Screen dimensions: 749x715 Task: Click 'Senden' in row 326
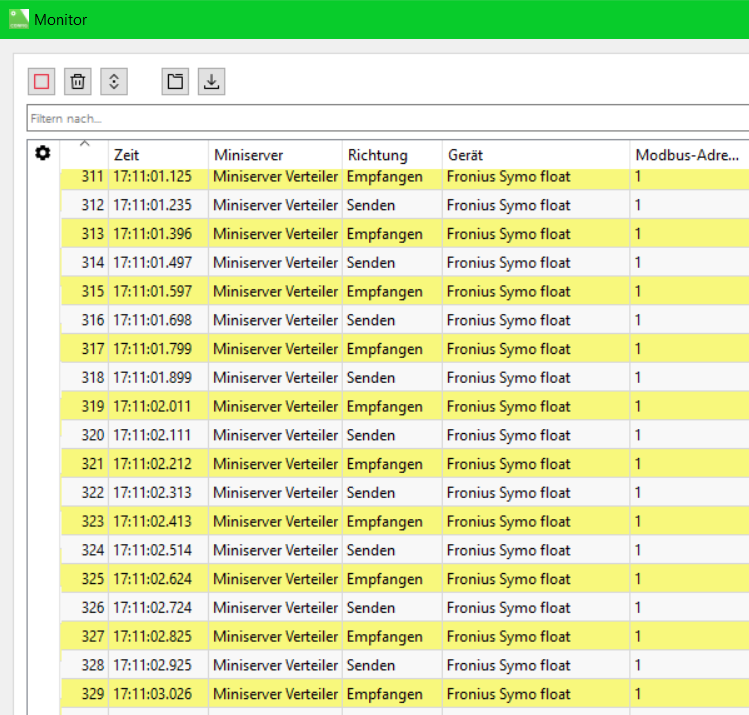(x=371, y=608)
